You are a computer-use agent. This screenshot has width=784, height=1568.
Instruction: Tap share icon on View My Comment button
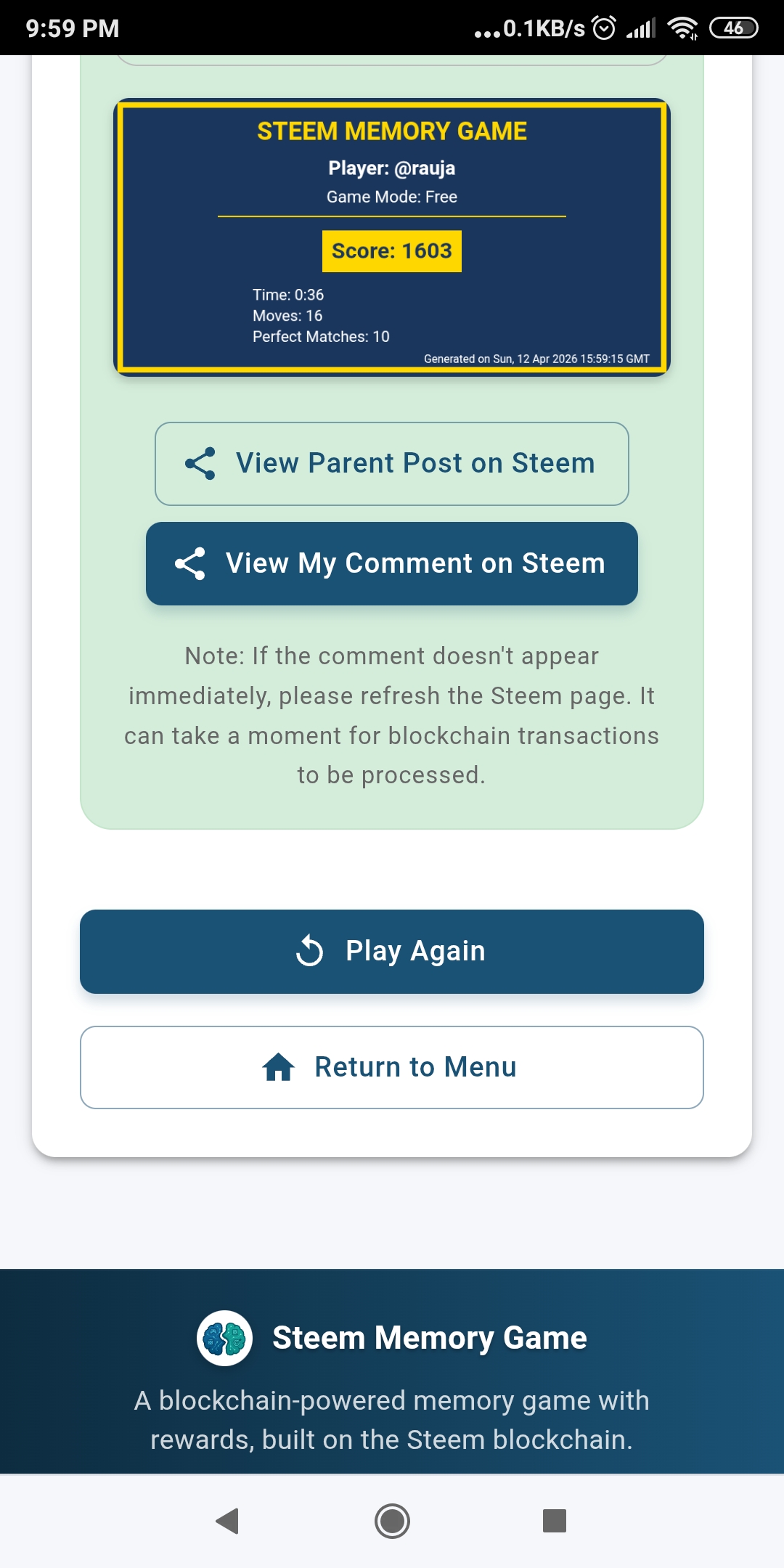[190, 563]
